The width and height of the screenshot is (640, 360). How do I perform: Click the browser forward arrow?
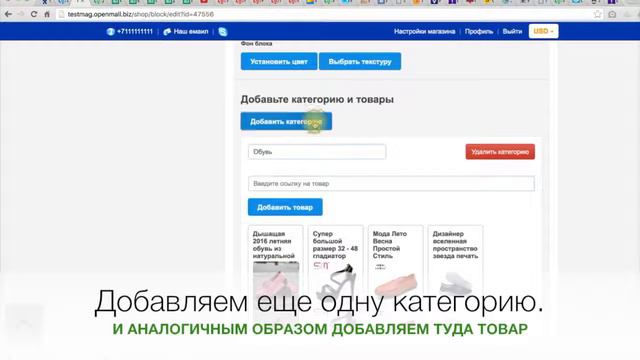(21, 14)
